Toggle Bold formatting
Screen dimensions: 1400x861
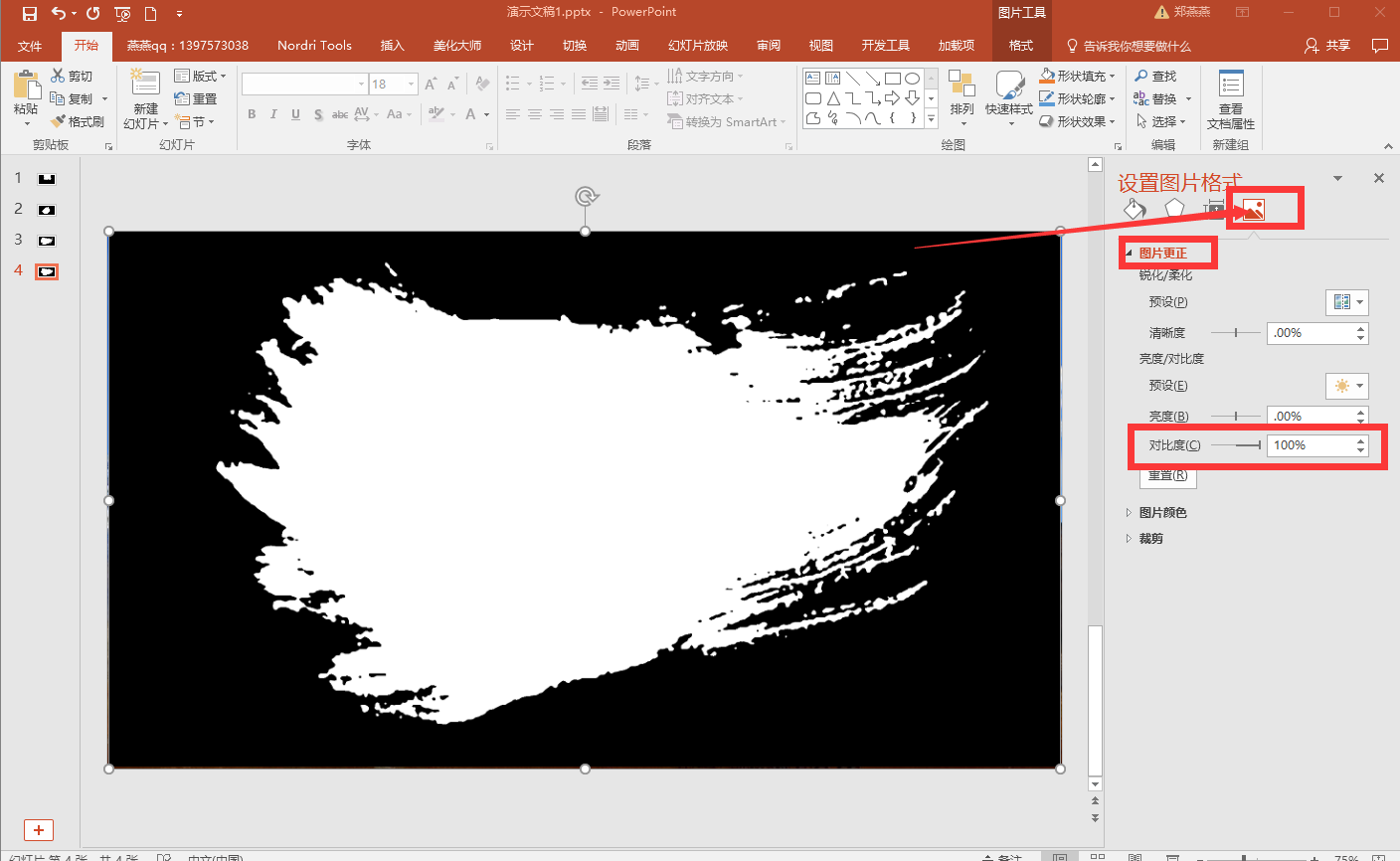coord(252,114)
